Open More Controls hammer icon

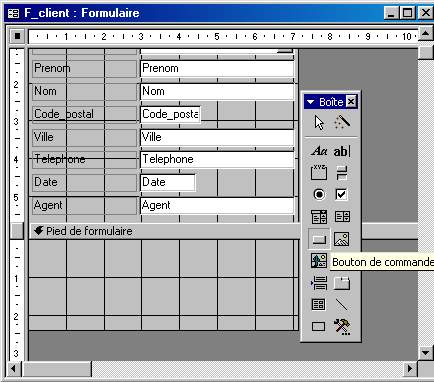click(342, 326)
